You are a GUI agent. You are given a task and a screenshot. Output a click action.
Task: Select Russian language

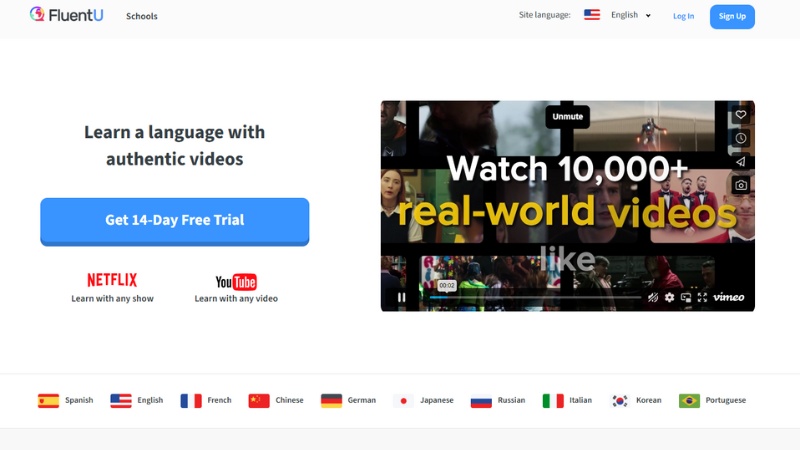(x=511, y=401)
